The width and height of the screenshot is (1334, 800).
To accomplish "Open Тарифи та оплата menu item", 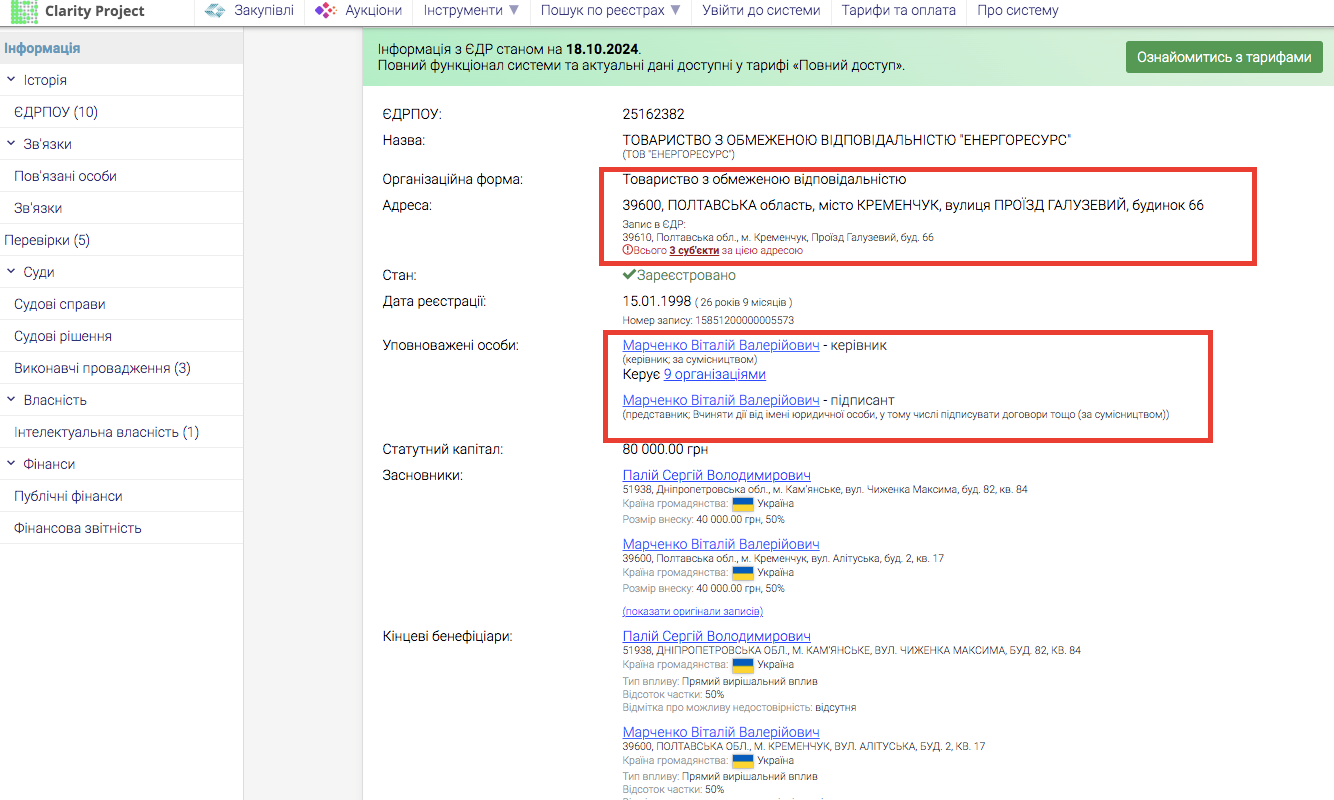I will (x=898, y=11).
